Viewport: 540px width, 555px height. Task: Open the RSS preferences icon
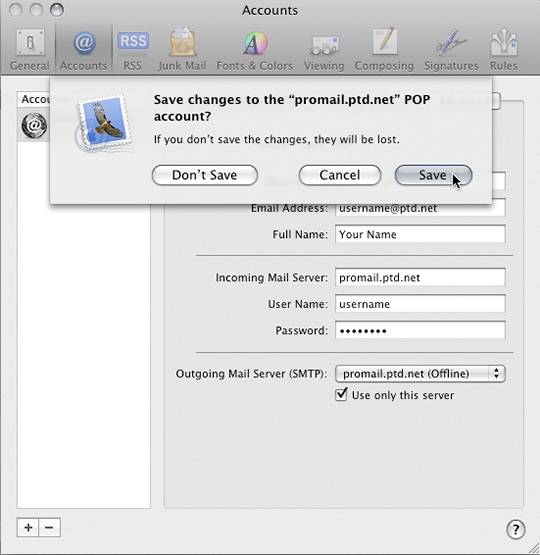coord(133,50)
